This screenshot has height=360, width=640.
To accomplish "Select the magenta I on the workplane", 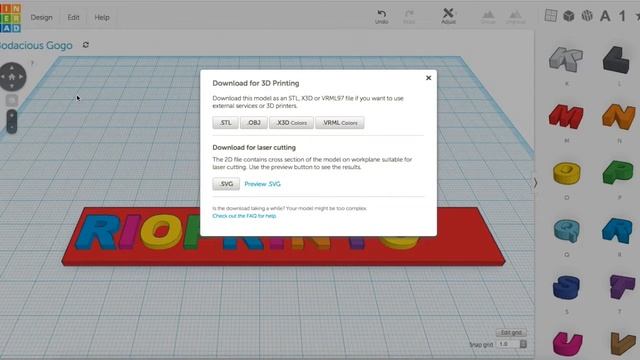I will tap(131, 231).
